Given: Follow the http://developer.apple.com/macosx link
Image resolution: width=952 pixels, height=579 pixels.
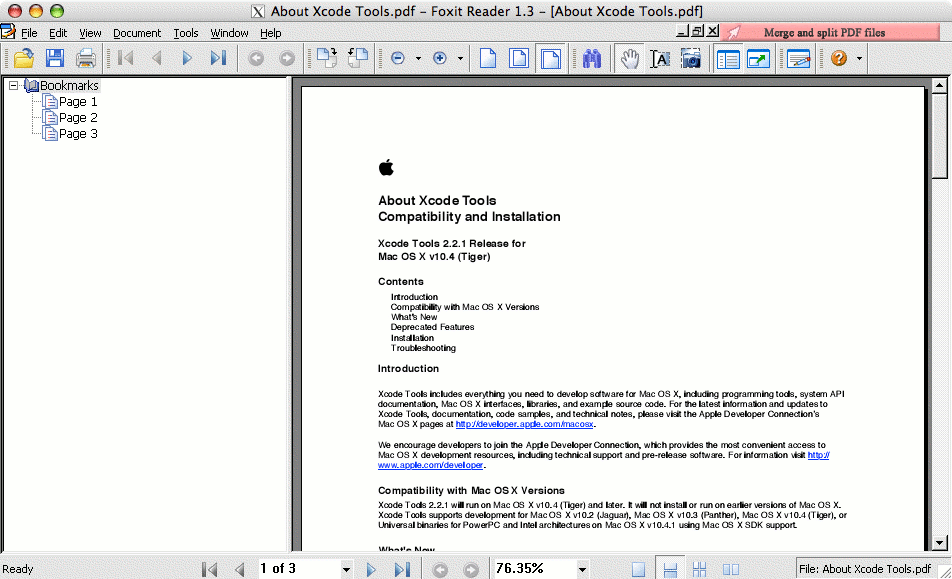Looking at the screenshot, I should tap(525, 423).
